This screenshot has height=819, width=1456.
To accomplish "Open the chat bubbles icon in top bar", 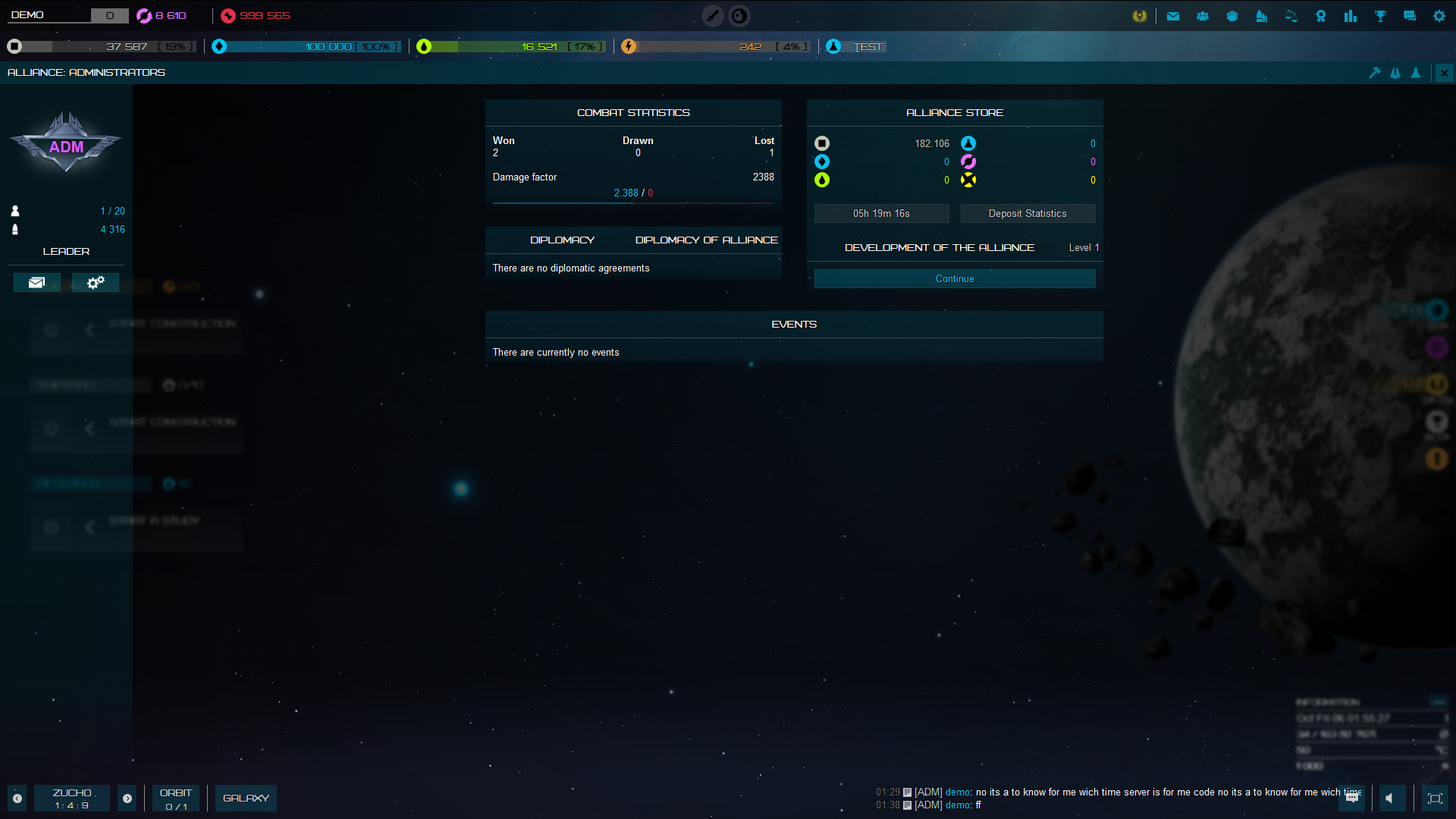I will tap(1410, 16).
